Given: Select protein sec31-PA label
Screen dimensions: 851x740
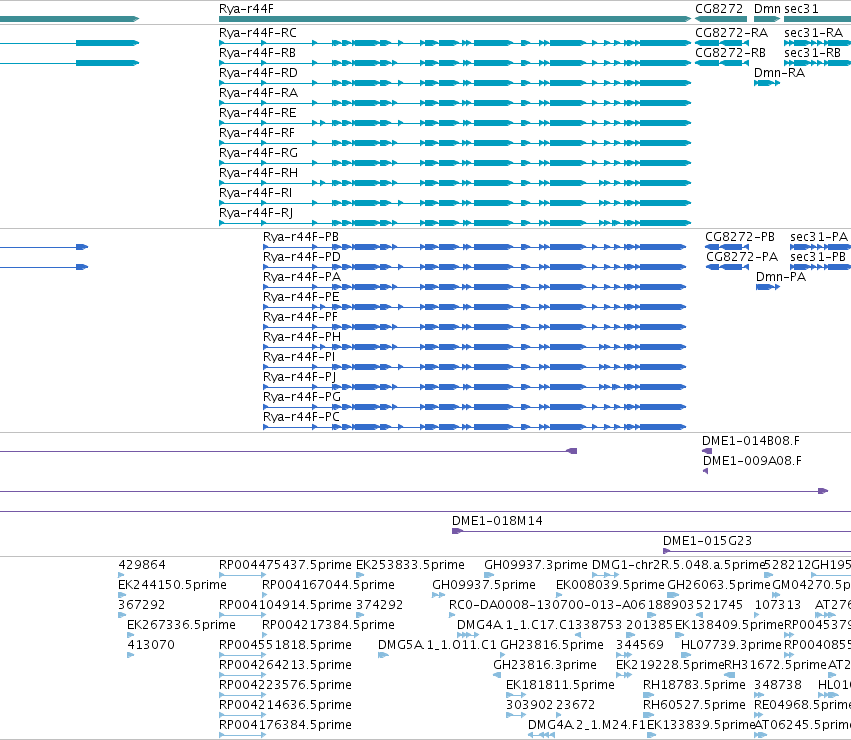Looking at the screenshot, I should tap(819, 237).
